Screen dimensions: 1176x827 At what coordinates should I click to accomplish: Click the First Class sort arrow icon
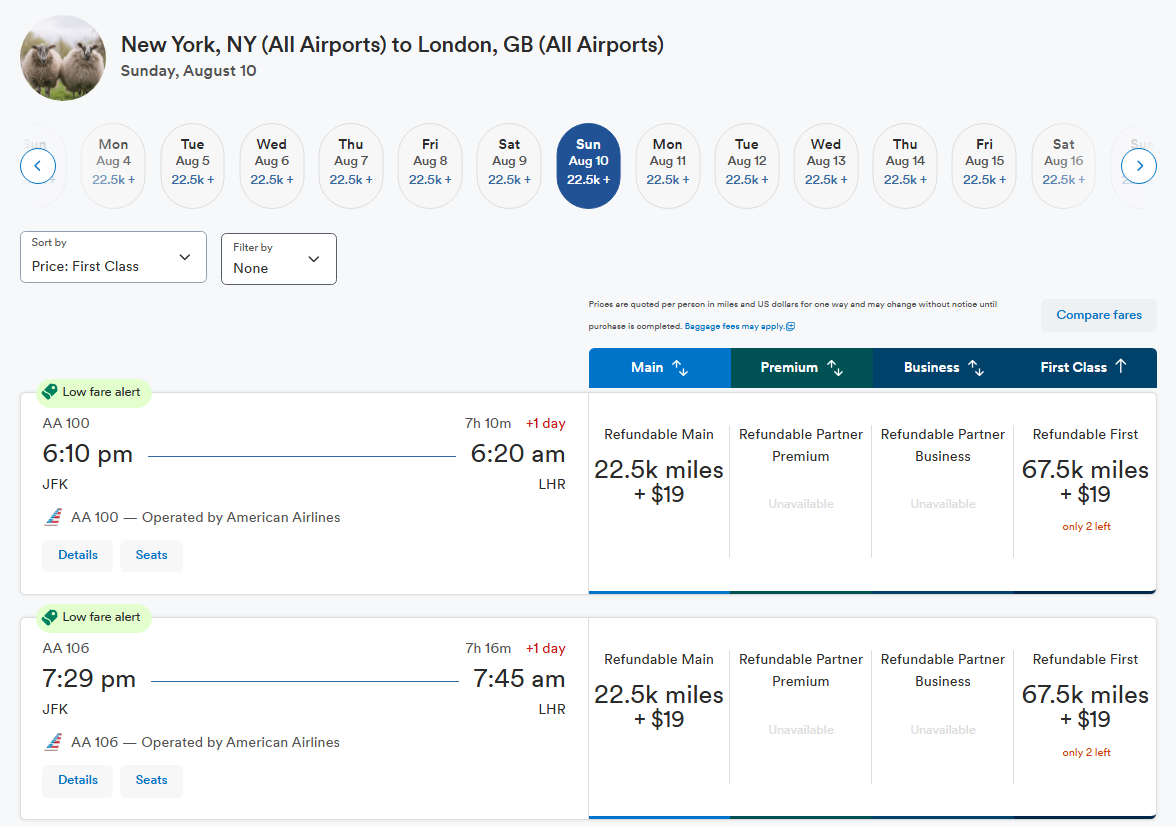point(1120,366)
